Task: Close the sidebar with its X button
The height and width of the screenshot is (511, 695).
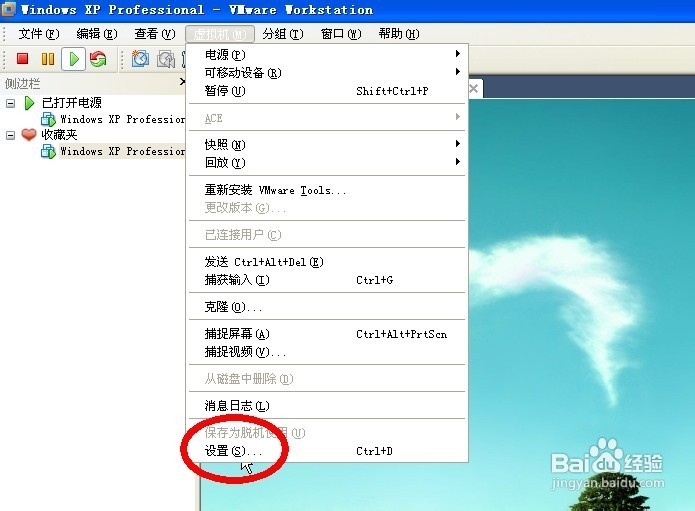Action: tap(182, 82)
